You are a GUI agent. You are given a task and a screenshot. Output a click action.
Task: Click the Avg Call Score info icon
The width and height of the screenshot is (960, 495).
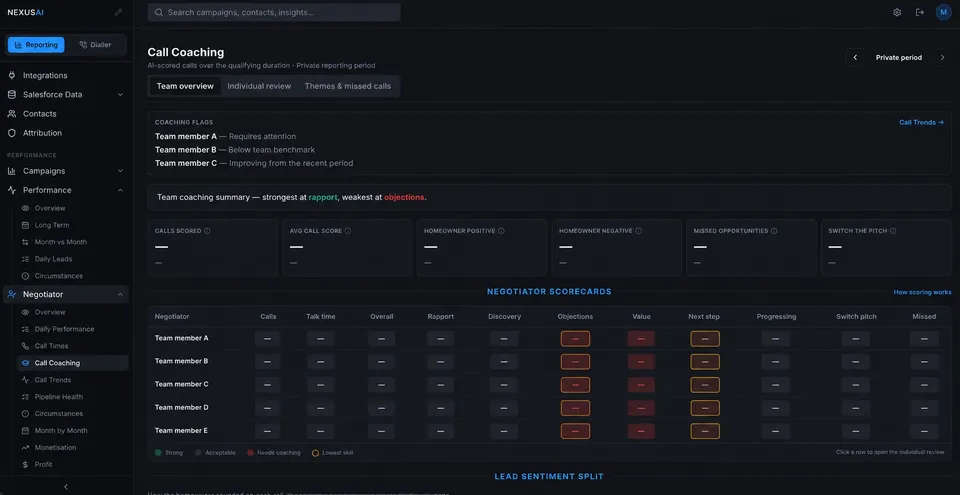[348, 231]
